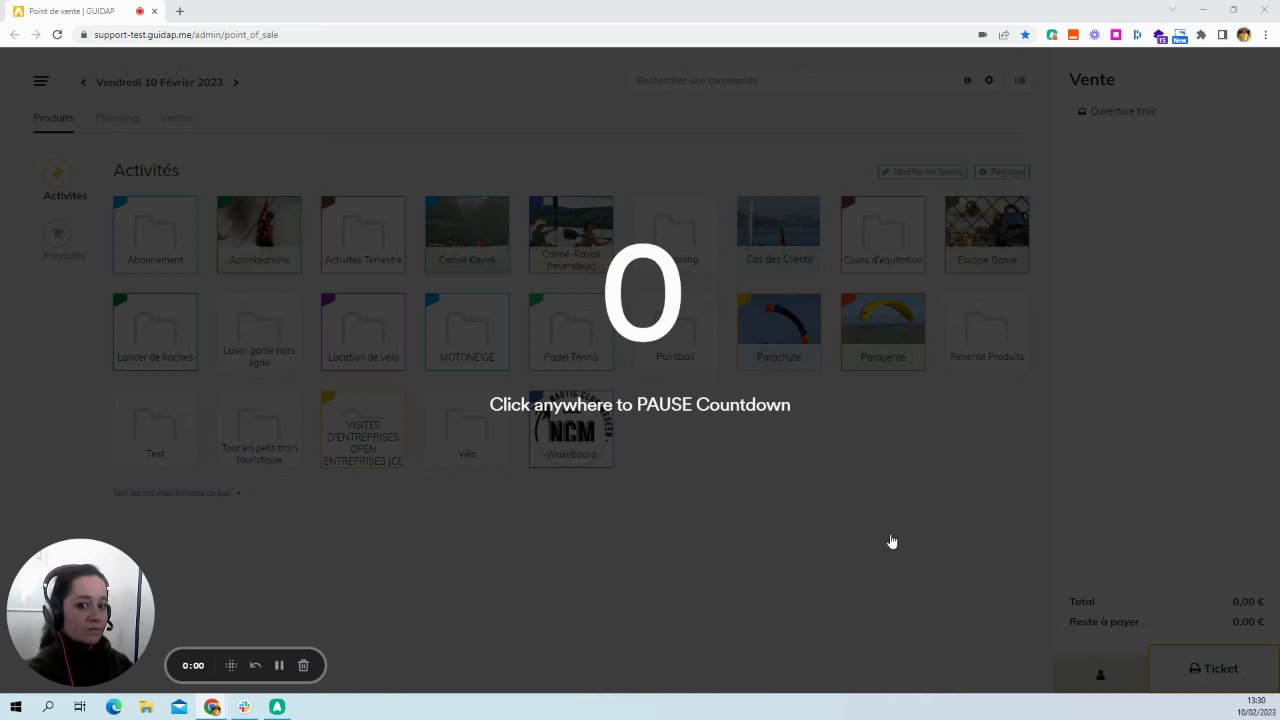Open the Escape Game tile

pos(987,234)
